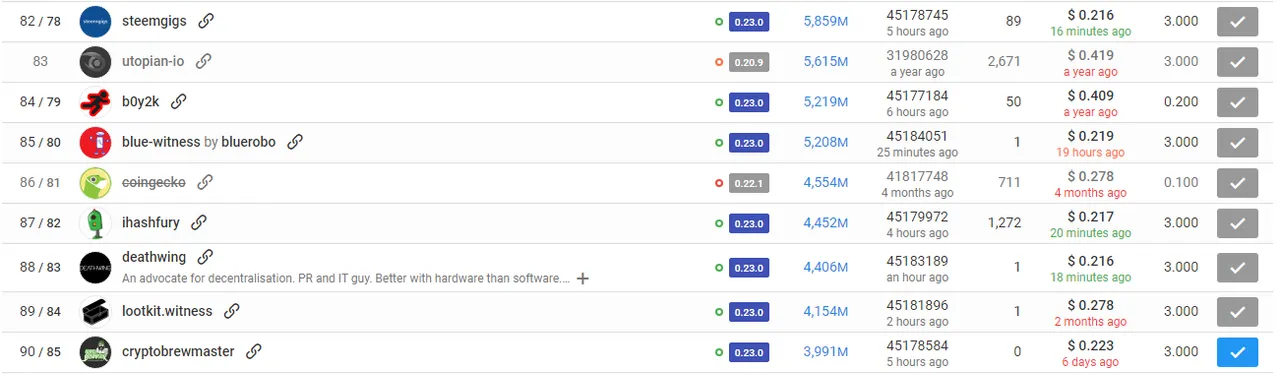This screenshot has height=374, width=1280.
Task: Click the lootkit.witness avatar
Action: point(95,311)
